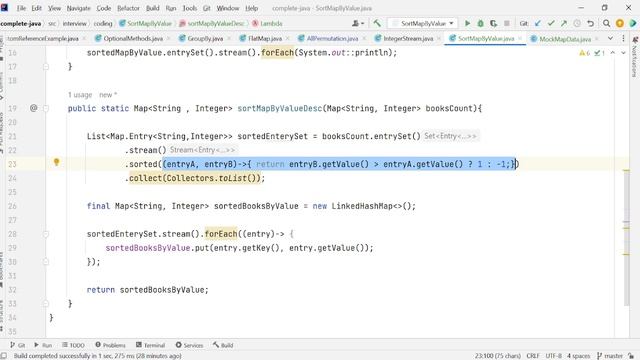Image resolution: width=640 pixels, height=360 pixels.
Task: Open the user account icon dropdown
Action: coord(358,23)
